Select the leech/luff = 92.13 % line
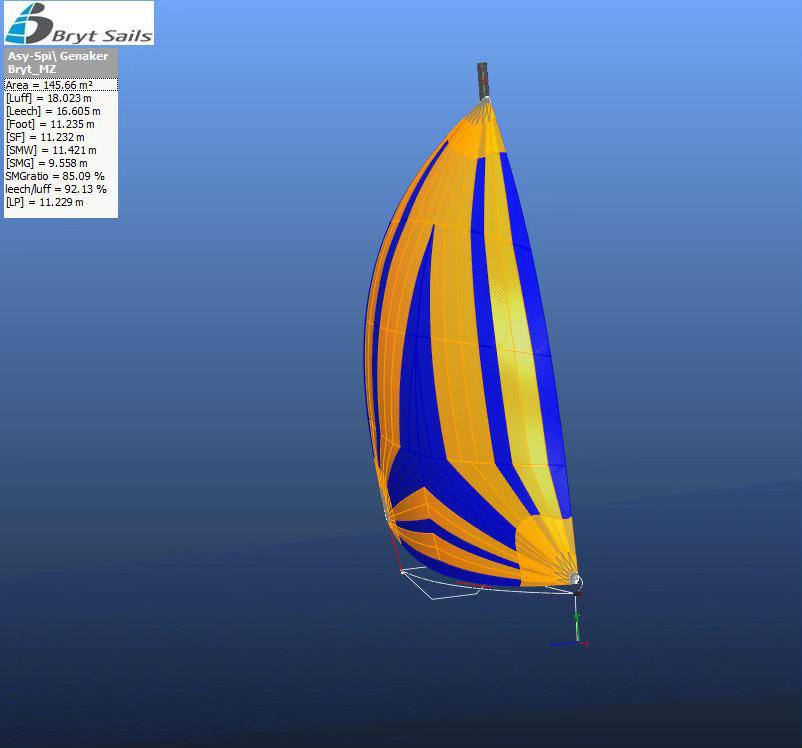Viewport: 802px width, 748px height. coord(56,189)
